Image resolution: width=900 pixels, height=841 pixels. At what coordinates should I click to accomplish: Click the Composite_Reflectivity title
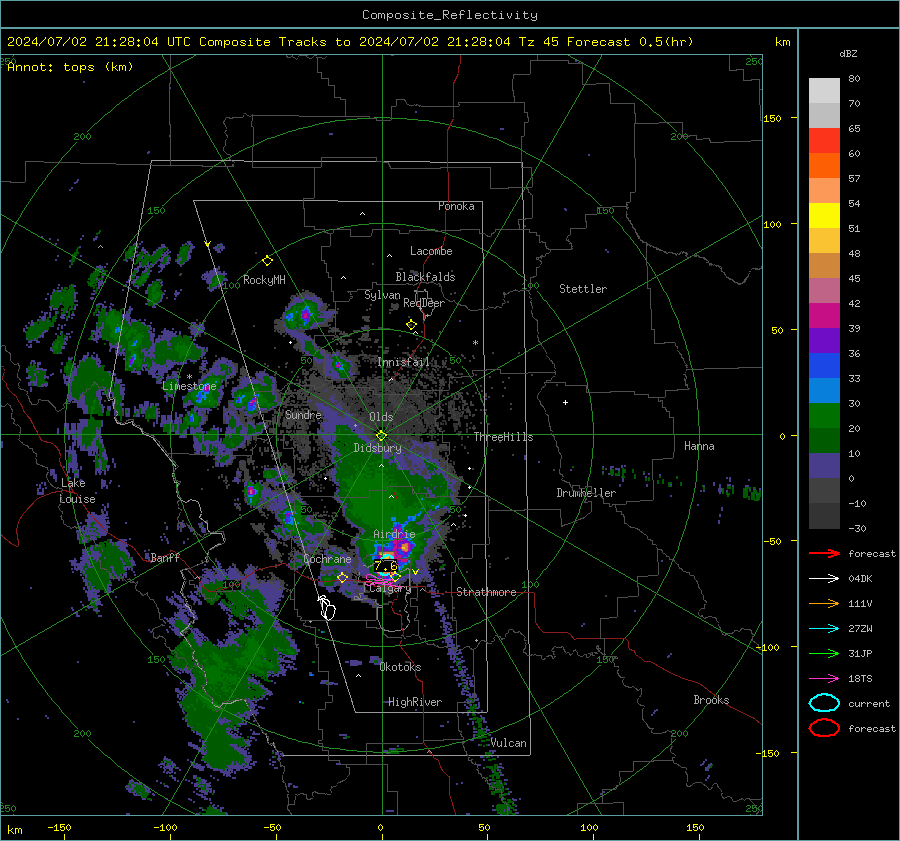point(449,15)
